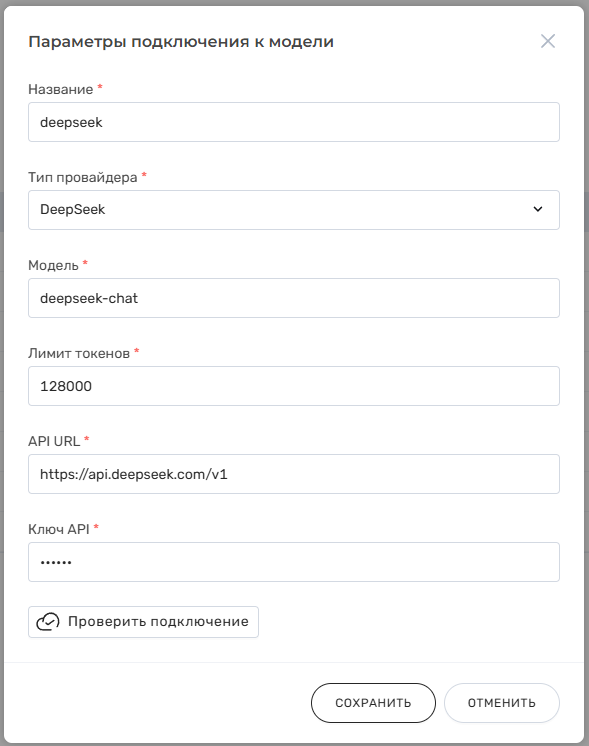Open the Тип провайдера DeepSeek combo box
589x746 pixels.
tap(294, 210)
